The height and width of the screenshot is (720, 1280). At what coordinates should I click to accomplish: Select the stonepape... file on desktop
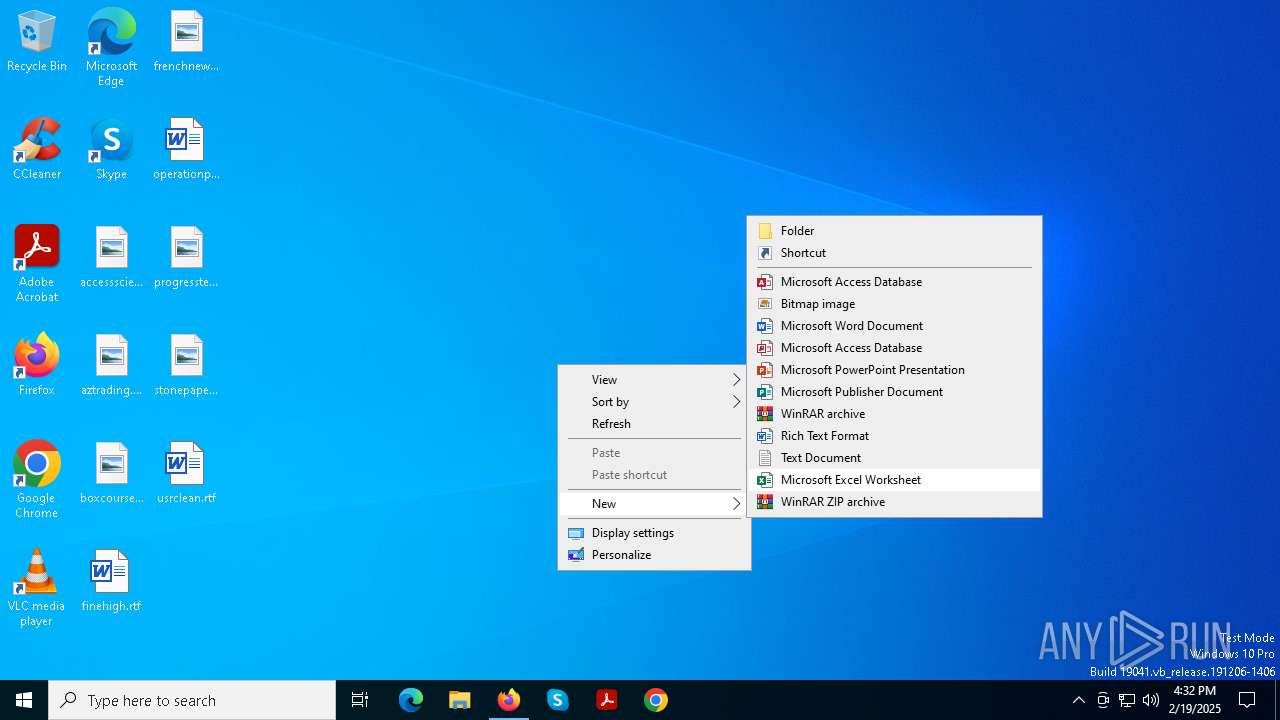click(186, 366)
